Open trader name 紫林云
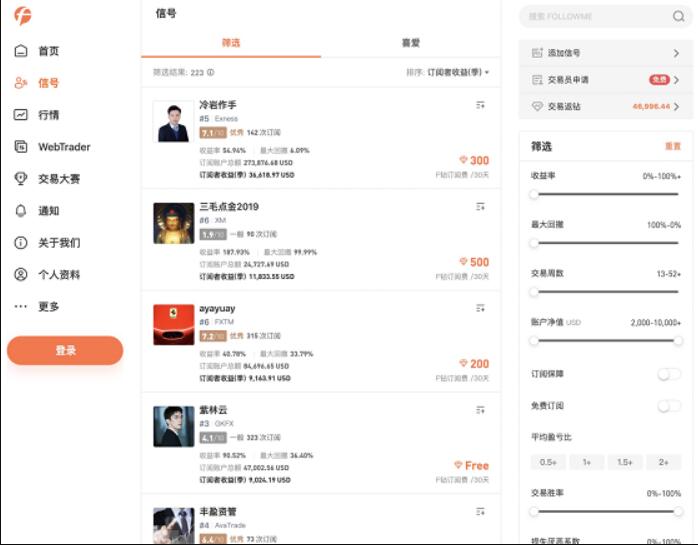This screenshot has height=545, width=698. 213,410
